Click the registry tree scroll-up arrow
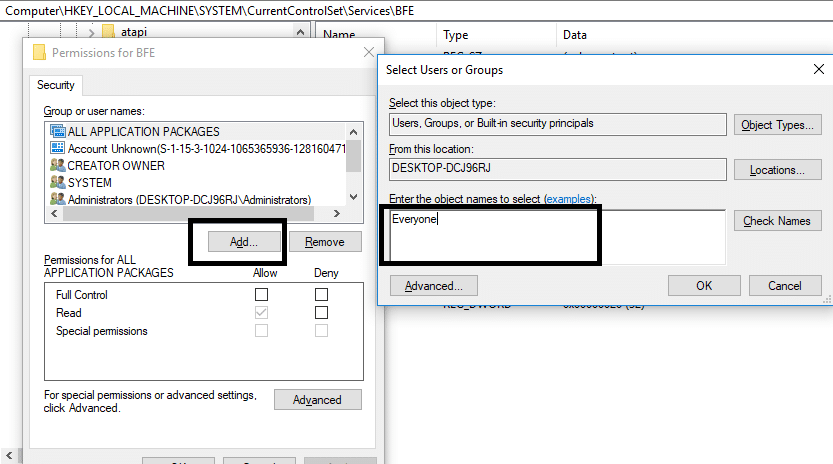Screen dimensions: 833x464 coord(300,32)
